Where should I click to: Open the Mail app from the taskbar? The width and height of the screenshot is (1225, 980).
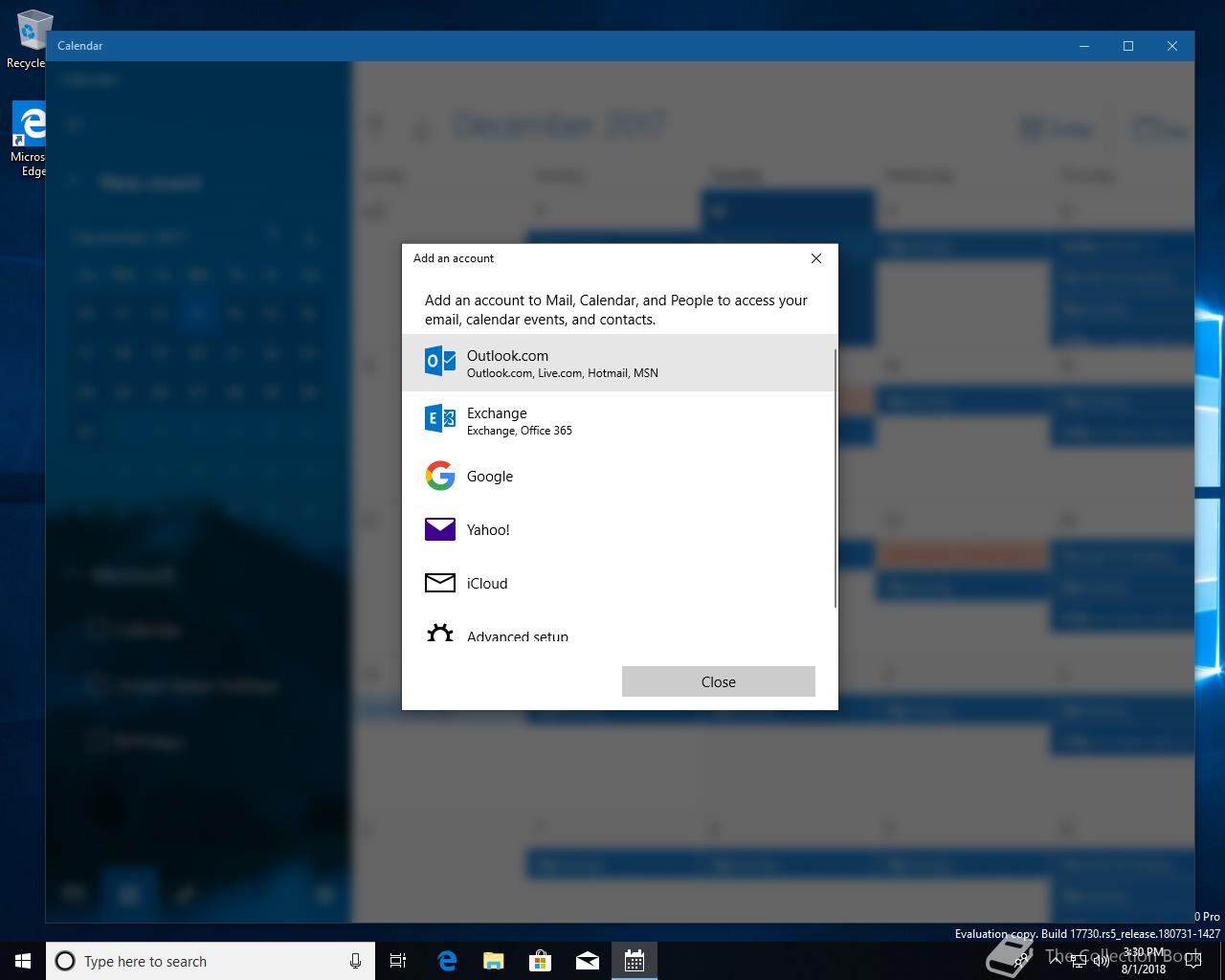point(587,961)
